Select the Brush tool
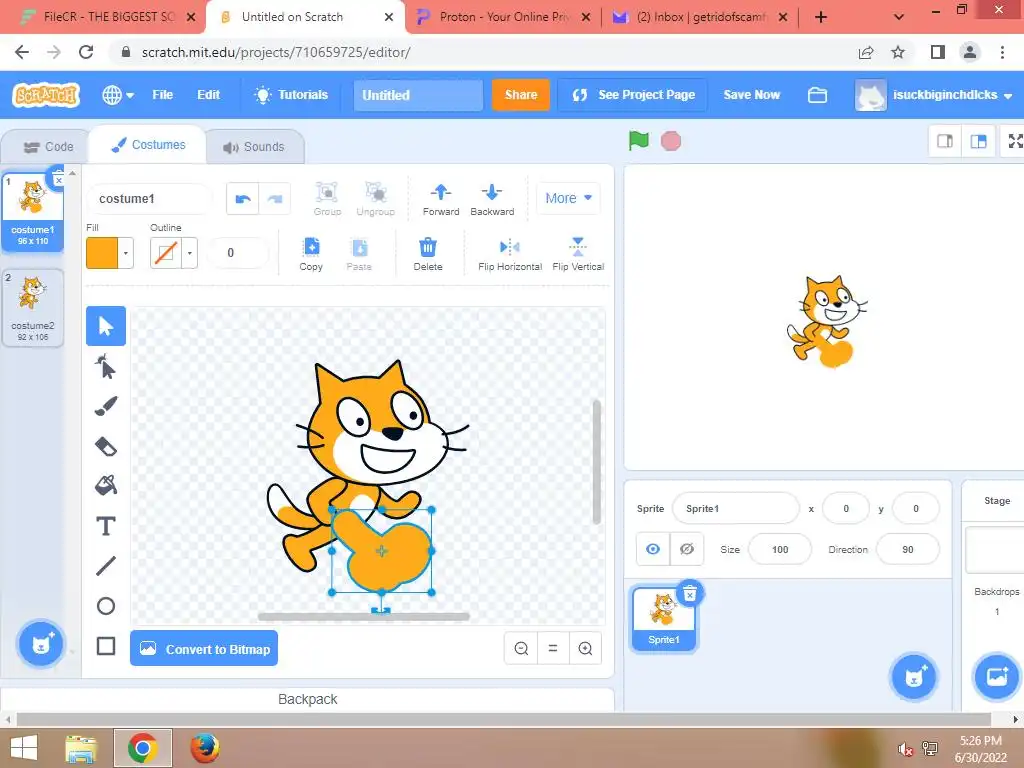1024x768 pixels. (x=106, y=406)
